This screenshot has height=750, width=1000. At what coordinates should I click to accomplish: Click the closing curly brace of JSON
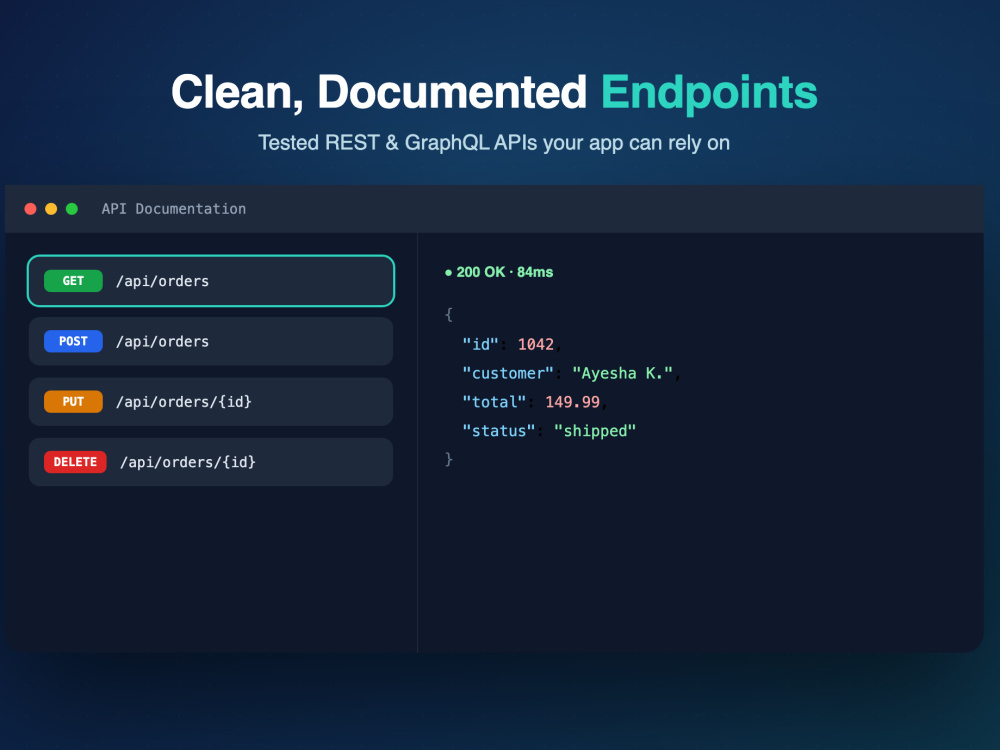click(x=449, y=459)
